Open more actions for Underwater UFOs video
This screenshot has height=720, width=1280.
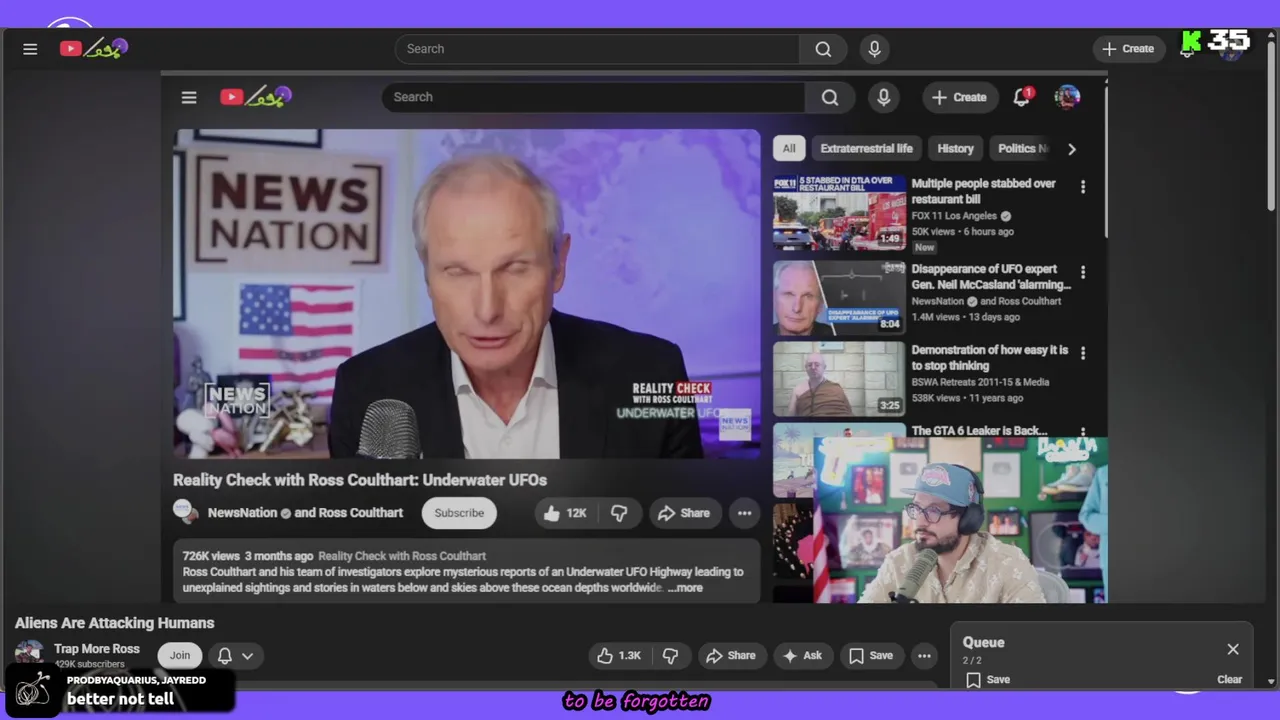coord(744,513)
